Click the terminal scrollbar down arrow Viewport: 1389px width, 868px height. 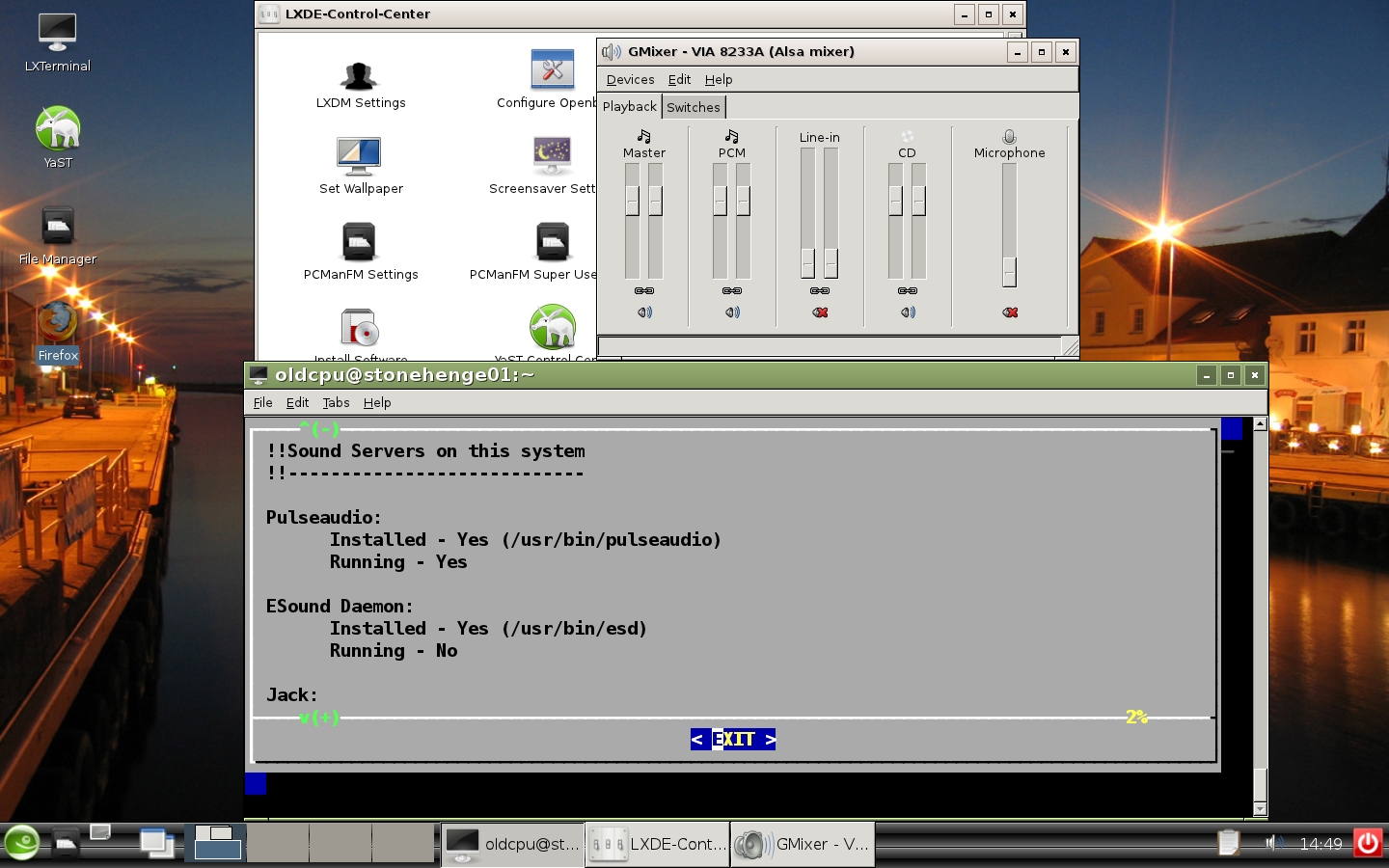click(x=1260, y=809)
